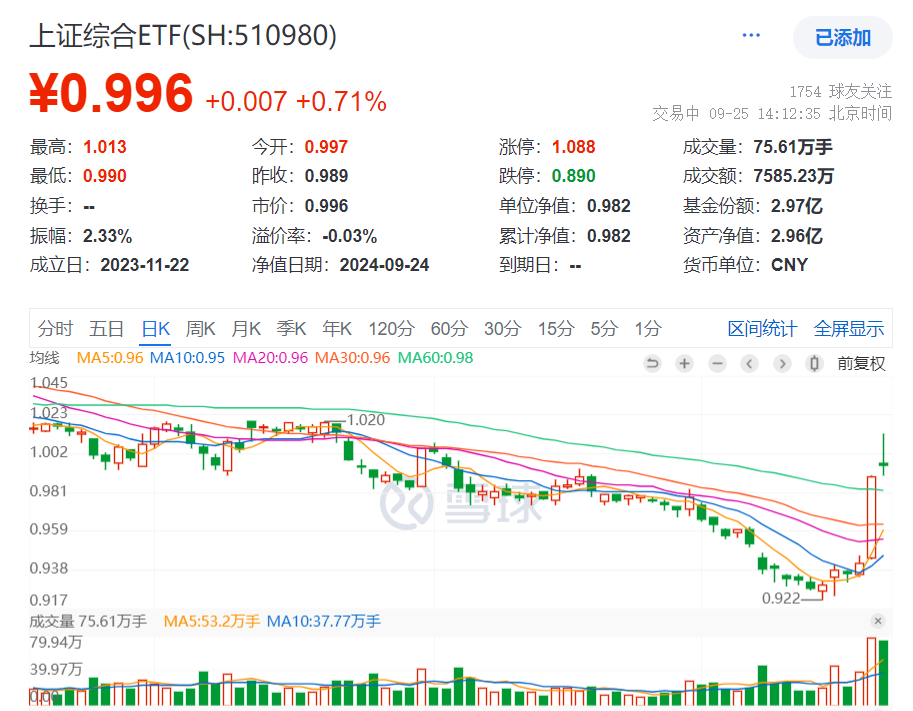
Task: Move chart left with the left chevron
Action: click(x=749, y=364)
